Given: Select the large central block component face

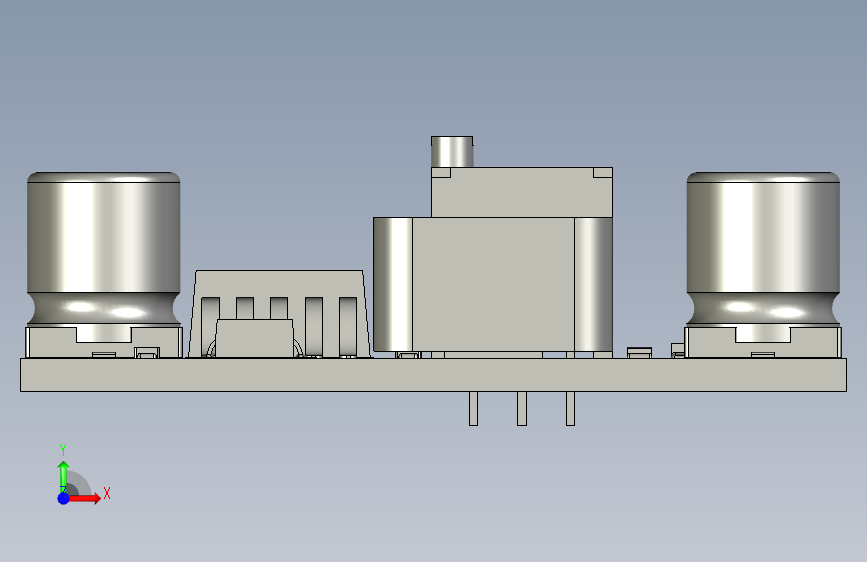Looking at the screenshot, I should 493,284.
